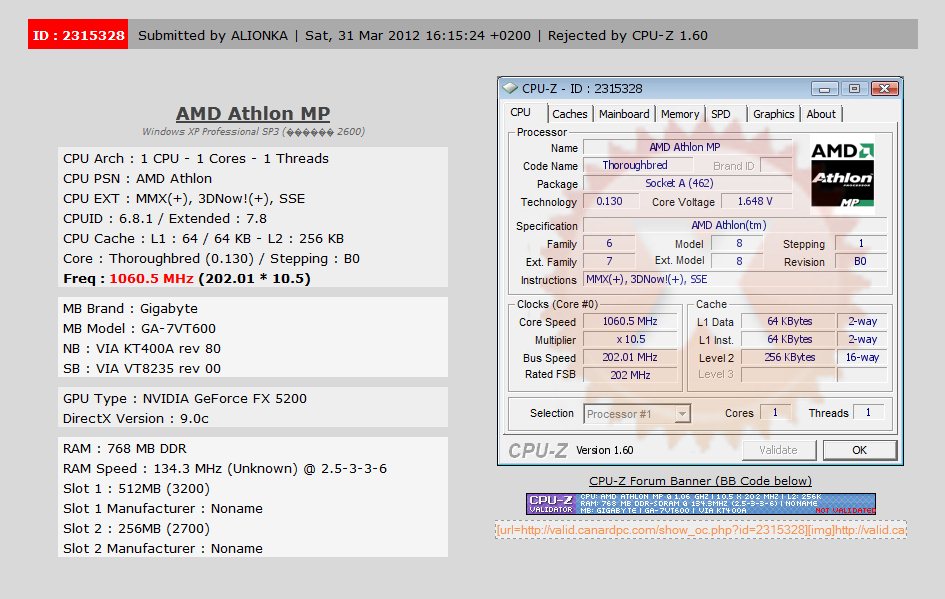Click the Technology value 0.130
The height and width of the screenshot is (599, 945).
(x=610, y=201)
